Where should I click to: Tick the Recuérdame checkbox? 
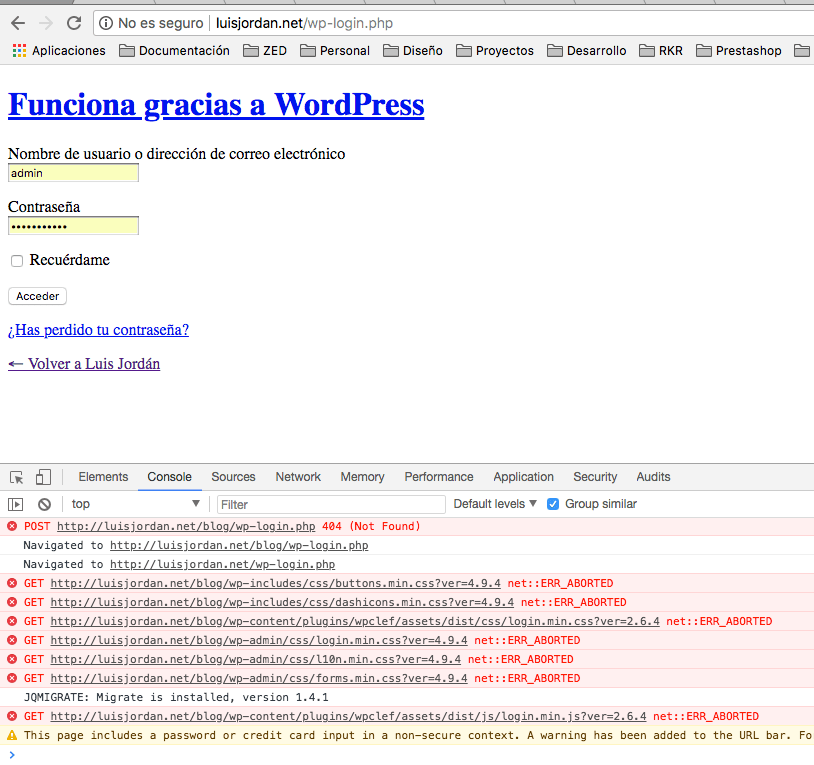17,261
